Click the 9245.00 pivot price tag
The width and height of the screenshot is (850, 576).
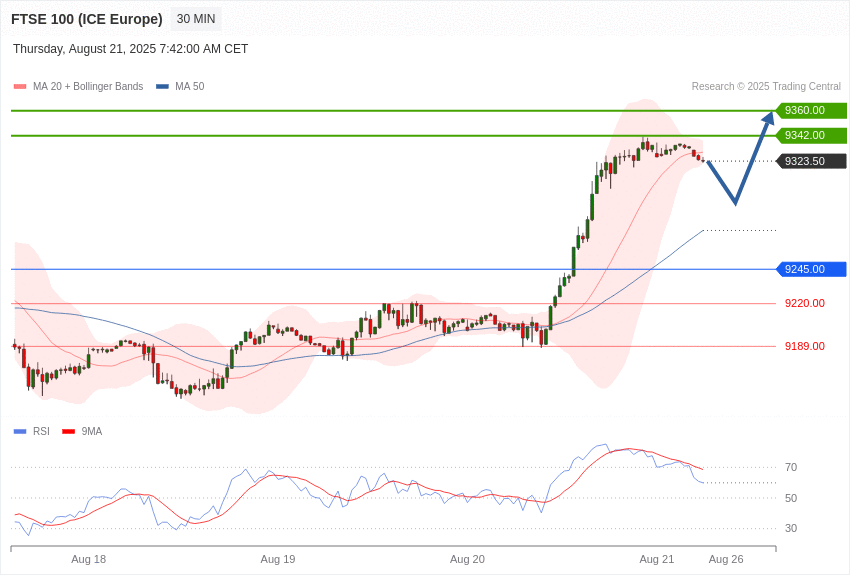[810, 269]
